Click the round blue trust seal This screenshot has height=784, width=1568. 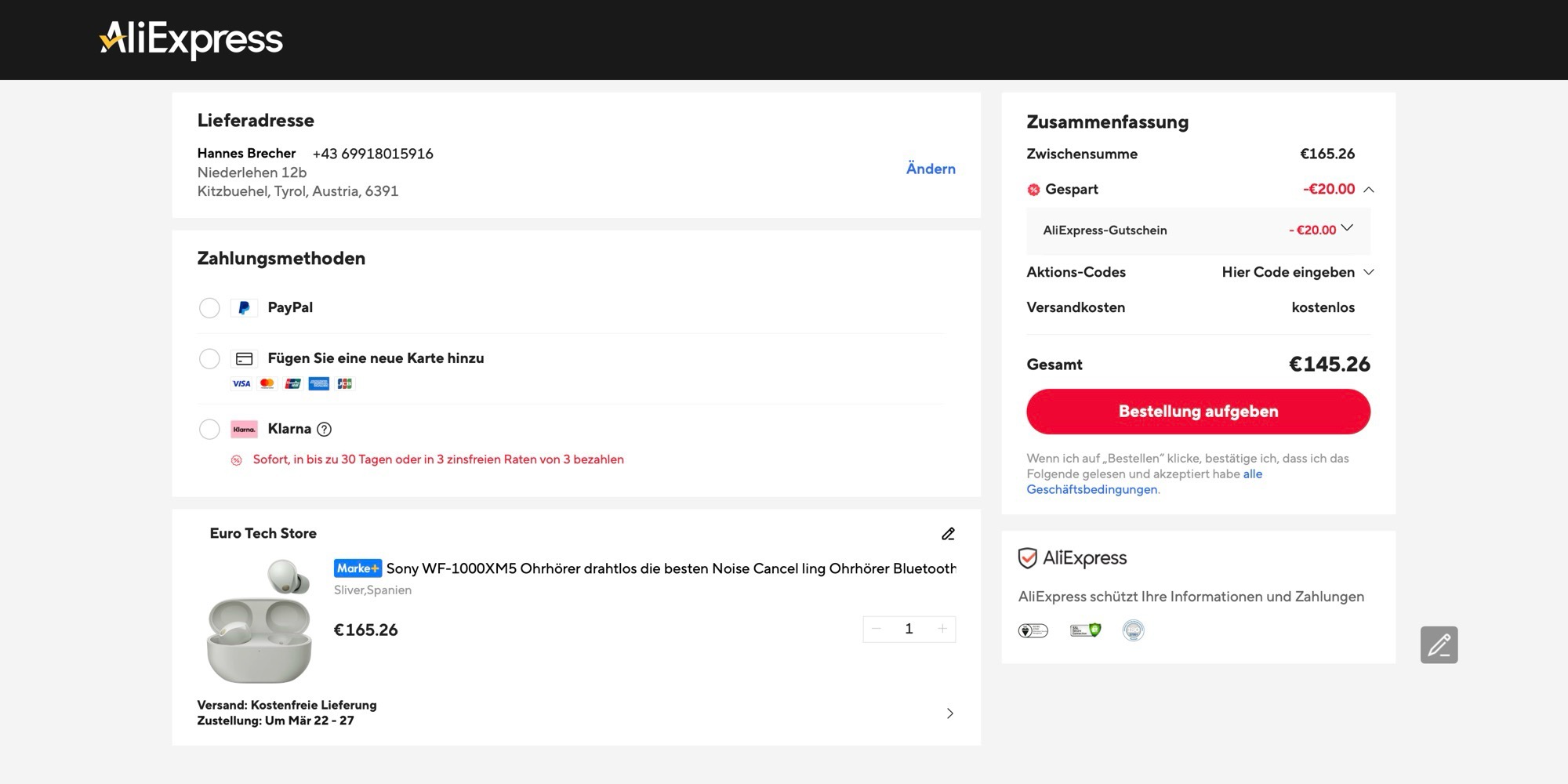tap(1134, 630)
